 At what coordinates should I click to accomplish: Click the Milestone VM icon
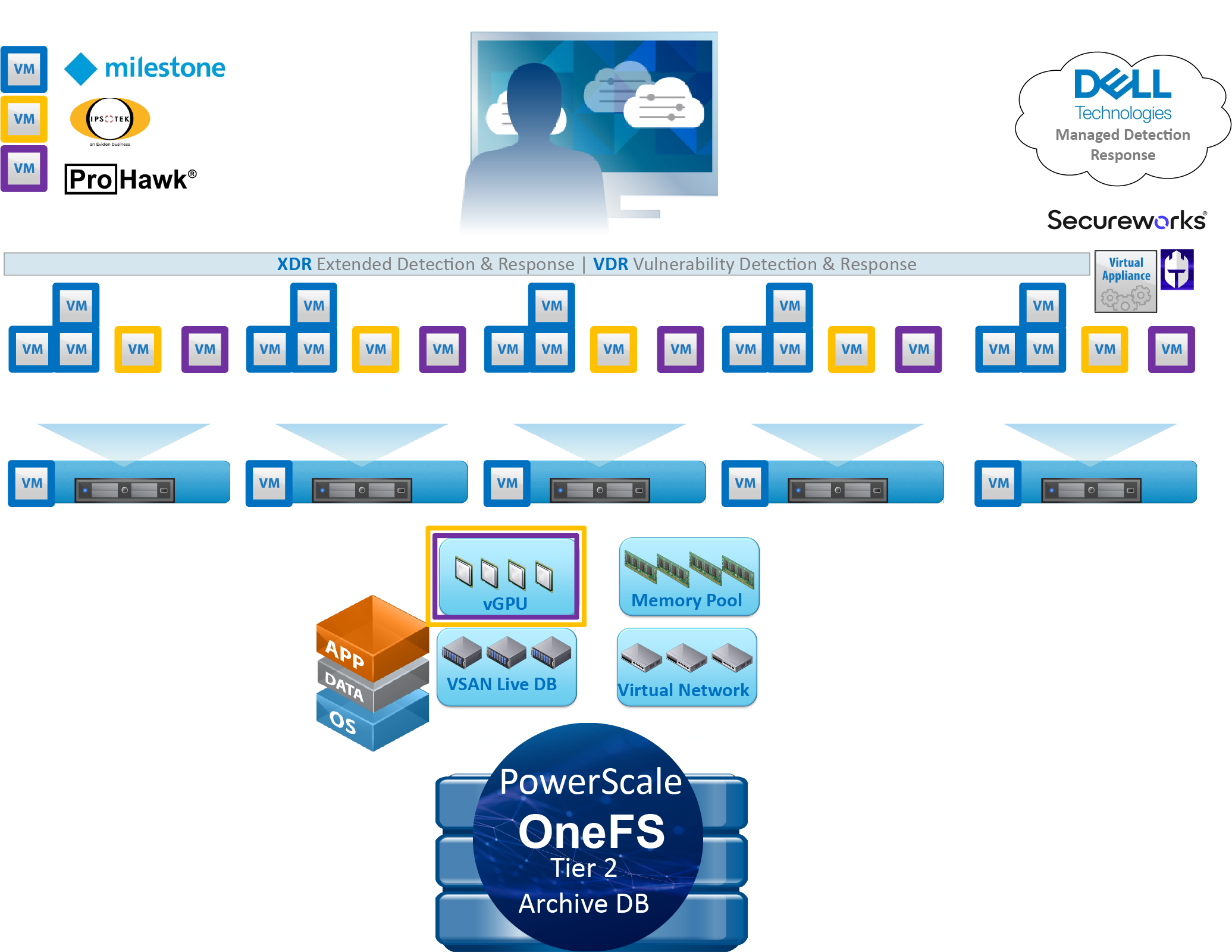click(25, 65)
